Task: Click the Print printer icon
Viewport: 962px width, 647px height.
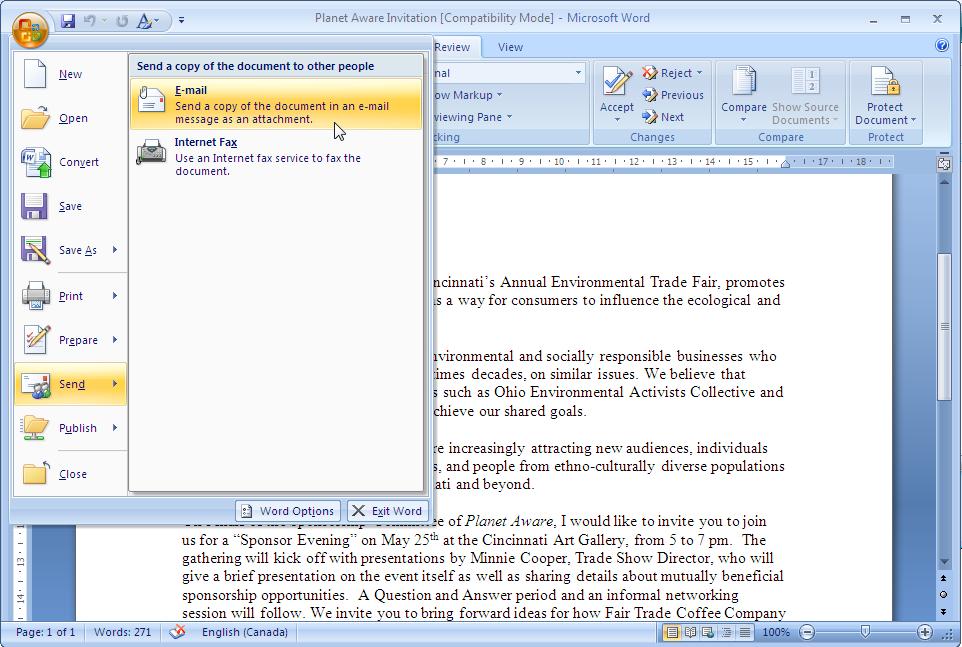Action: click(36, 296)
